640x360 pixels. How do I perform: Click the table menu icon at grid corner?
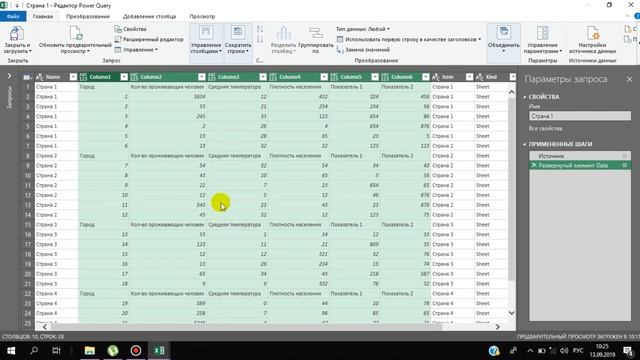click(x=27, y=77)
